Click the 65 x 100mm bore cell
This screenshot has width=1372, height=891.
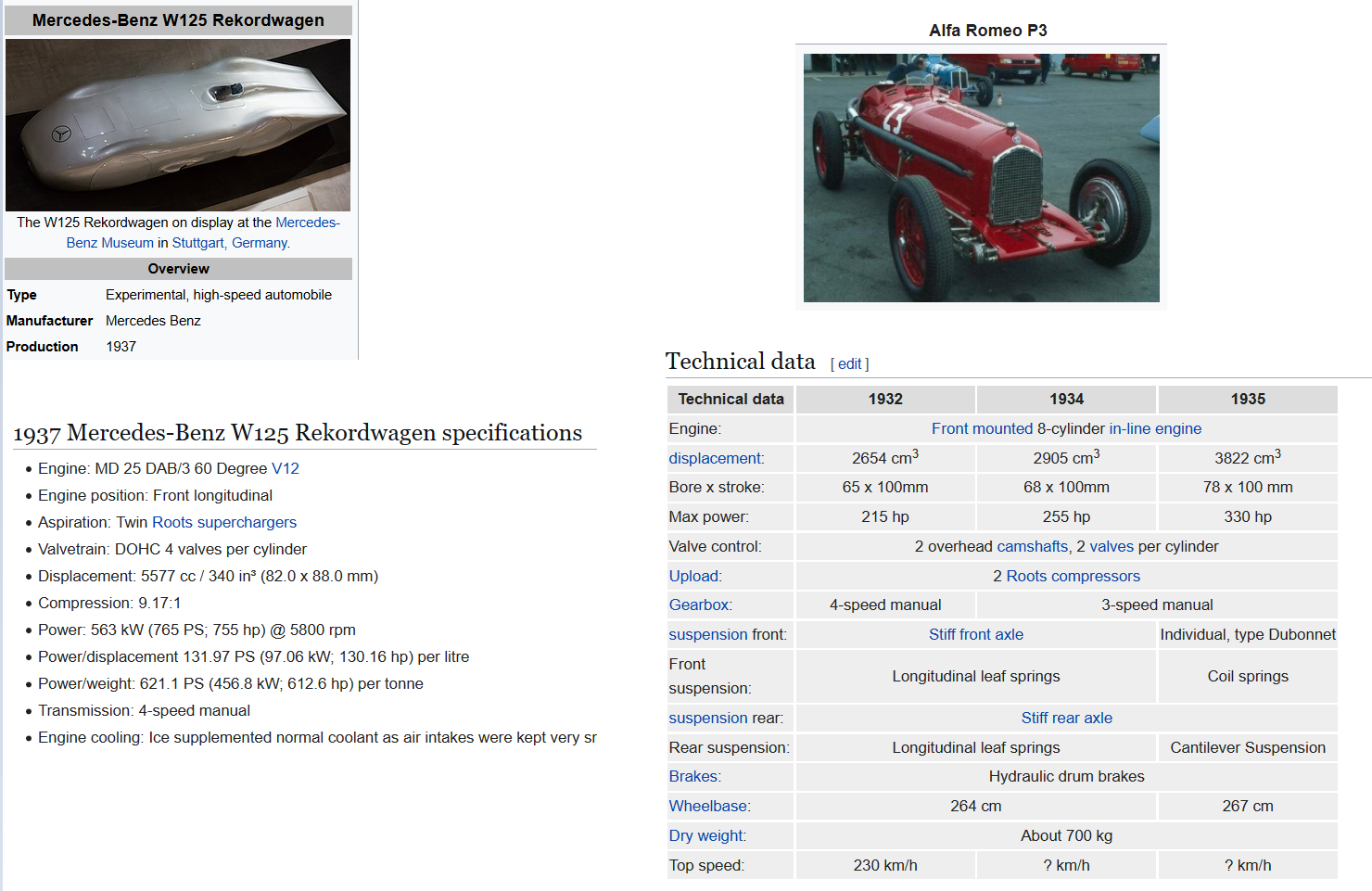coord(885,488)
